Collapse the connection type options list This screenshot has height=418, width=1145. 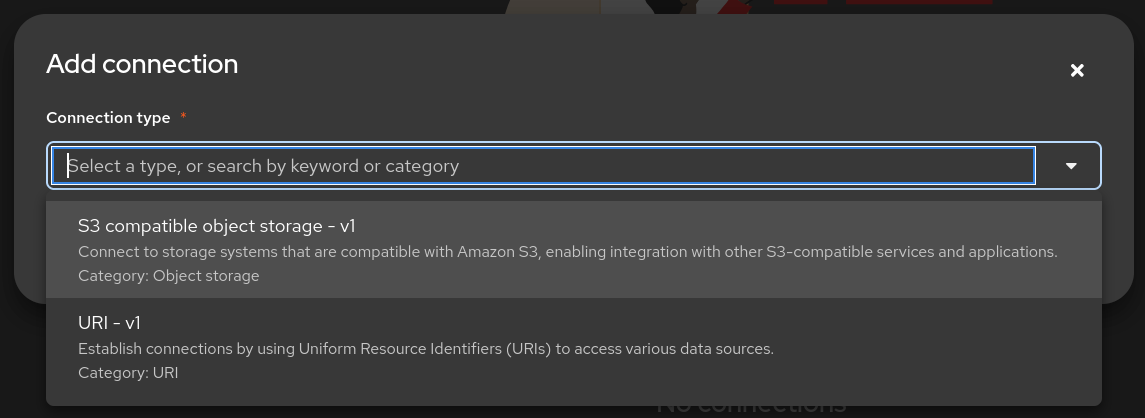click(1071, 166)
